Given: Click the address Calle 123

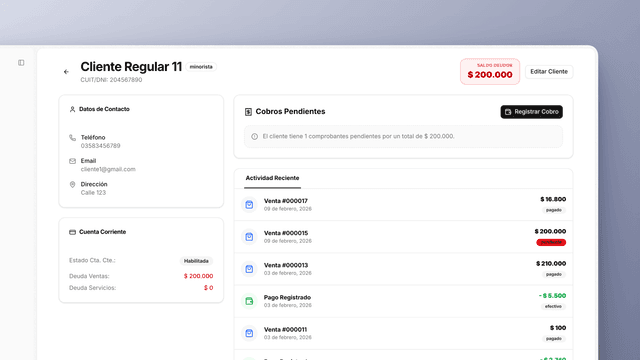Looking at the screenshot, I should pyautogui.click(x=93, y=193).
